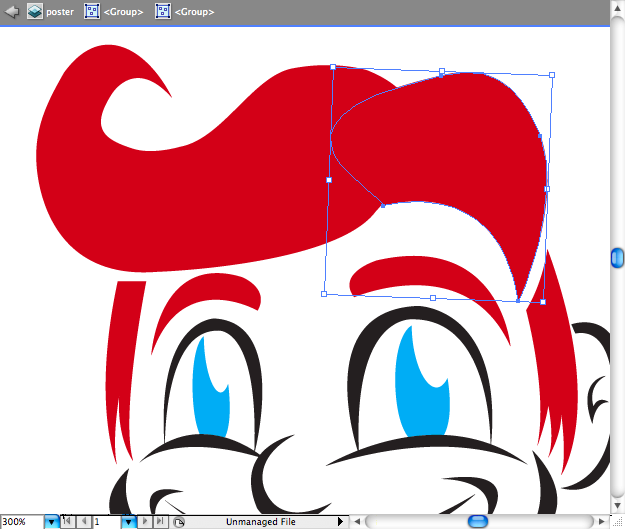Image resolution: width=625 pixels, height=529 pixels.
Task: Click the bottom-center bounding box handle
Action: tap(433, 298)
